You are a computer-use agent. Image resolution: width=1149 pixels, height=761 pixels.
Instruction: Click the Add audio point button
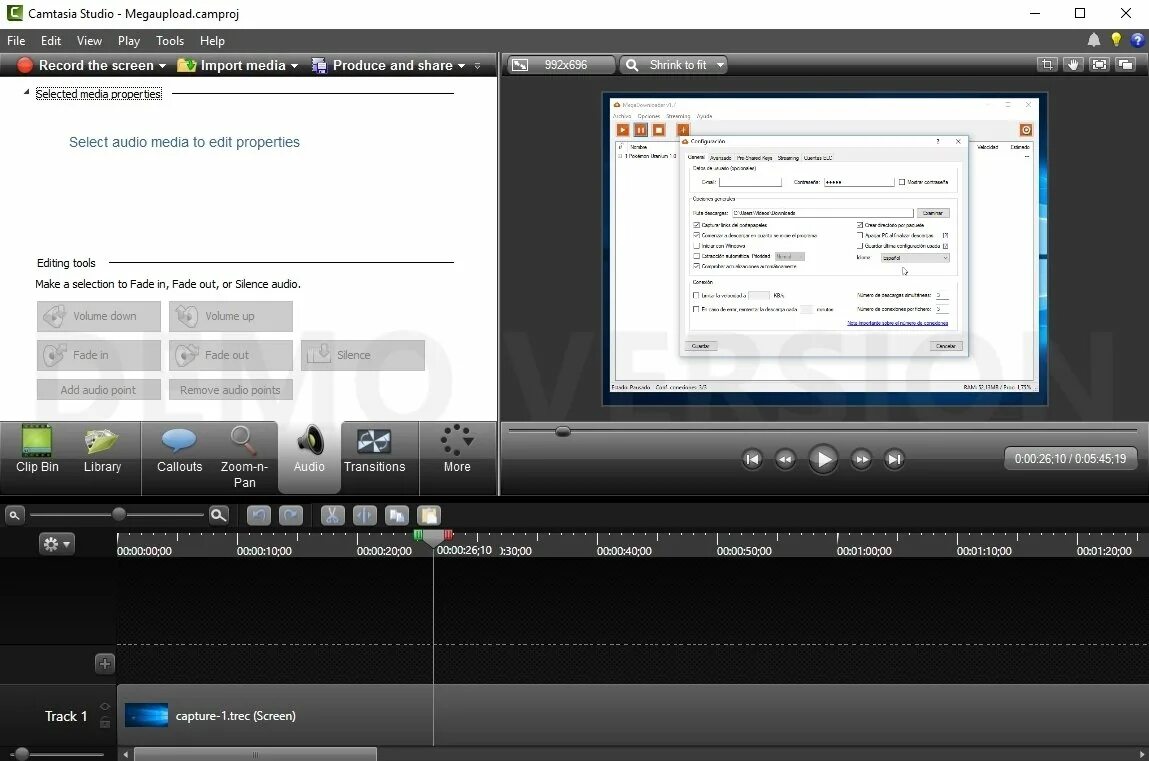[98, 389]
